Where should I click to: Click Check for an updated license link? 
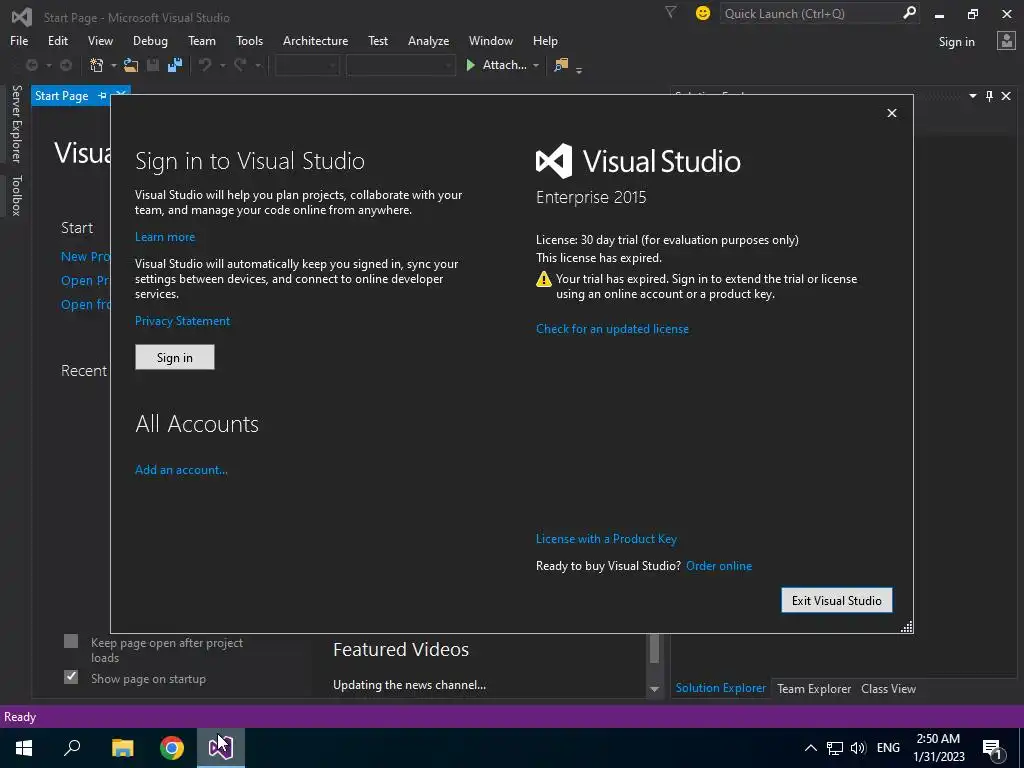click(x=612, y=328)
